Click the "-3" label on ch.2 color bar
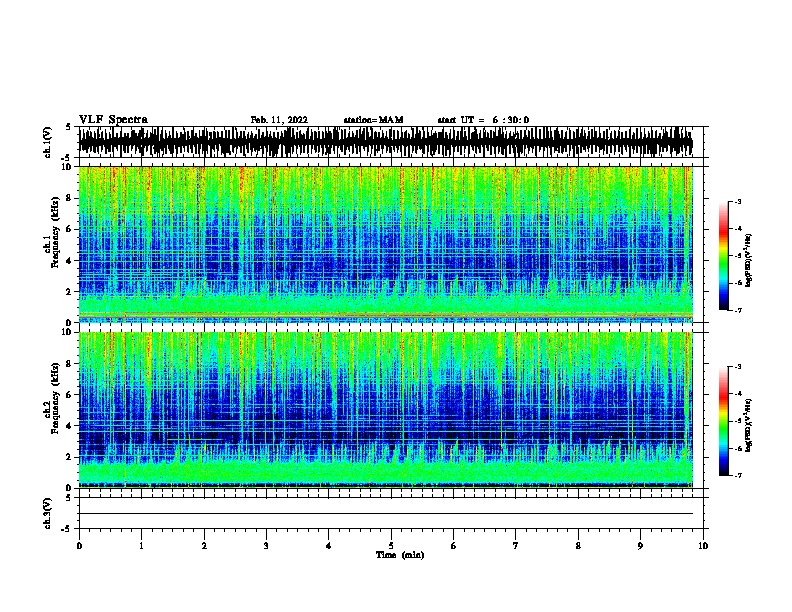 pyautogui.click(x=737, y=367)
